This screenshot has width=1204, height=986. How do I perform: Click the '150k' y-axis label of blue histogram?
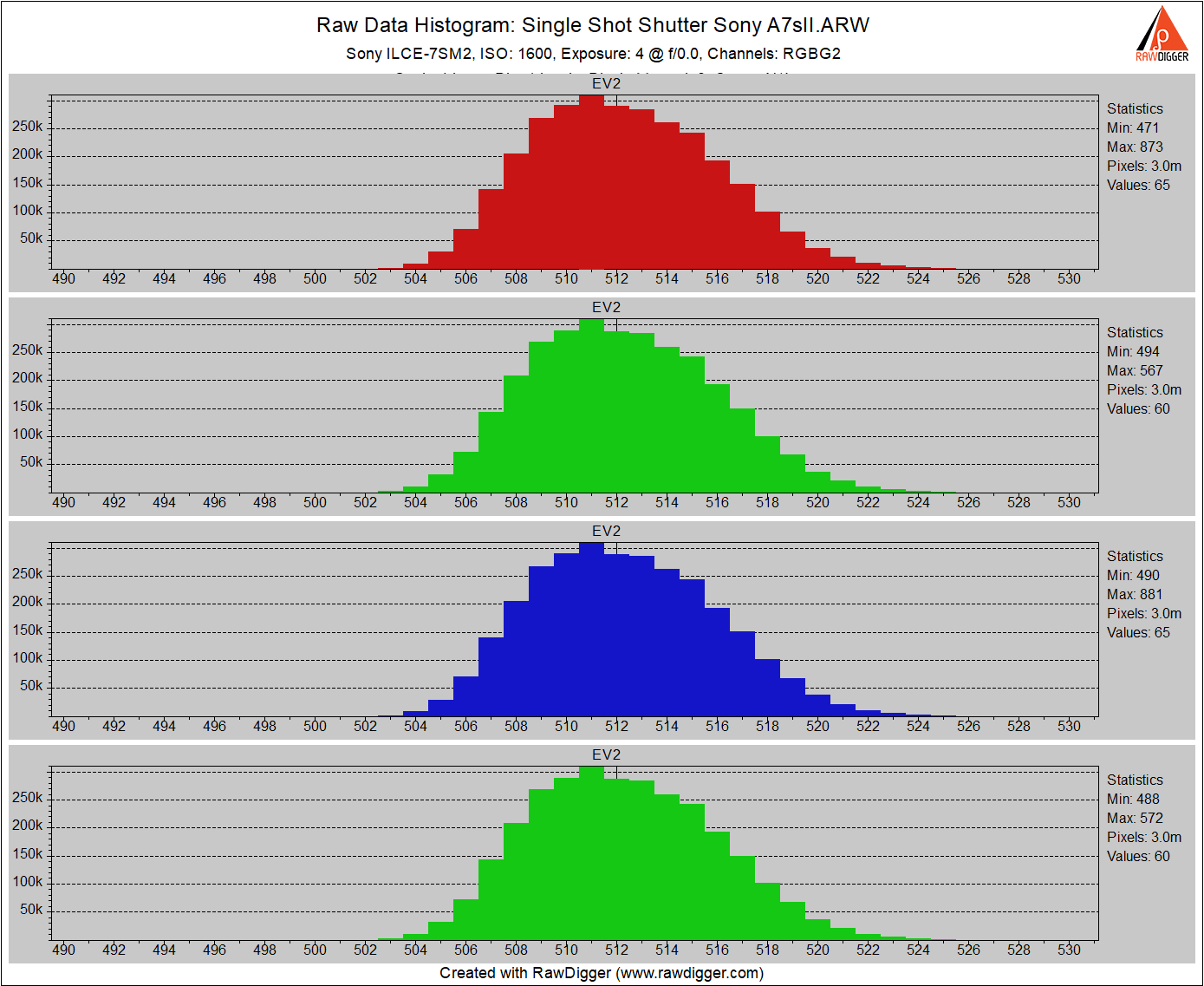point(27,630)
